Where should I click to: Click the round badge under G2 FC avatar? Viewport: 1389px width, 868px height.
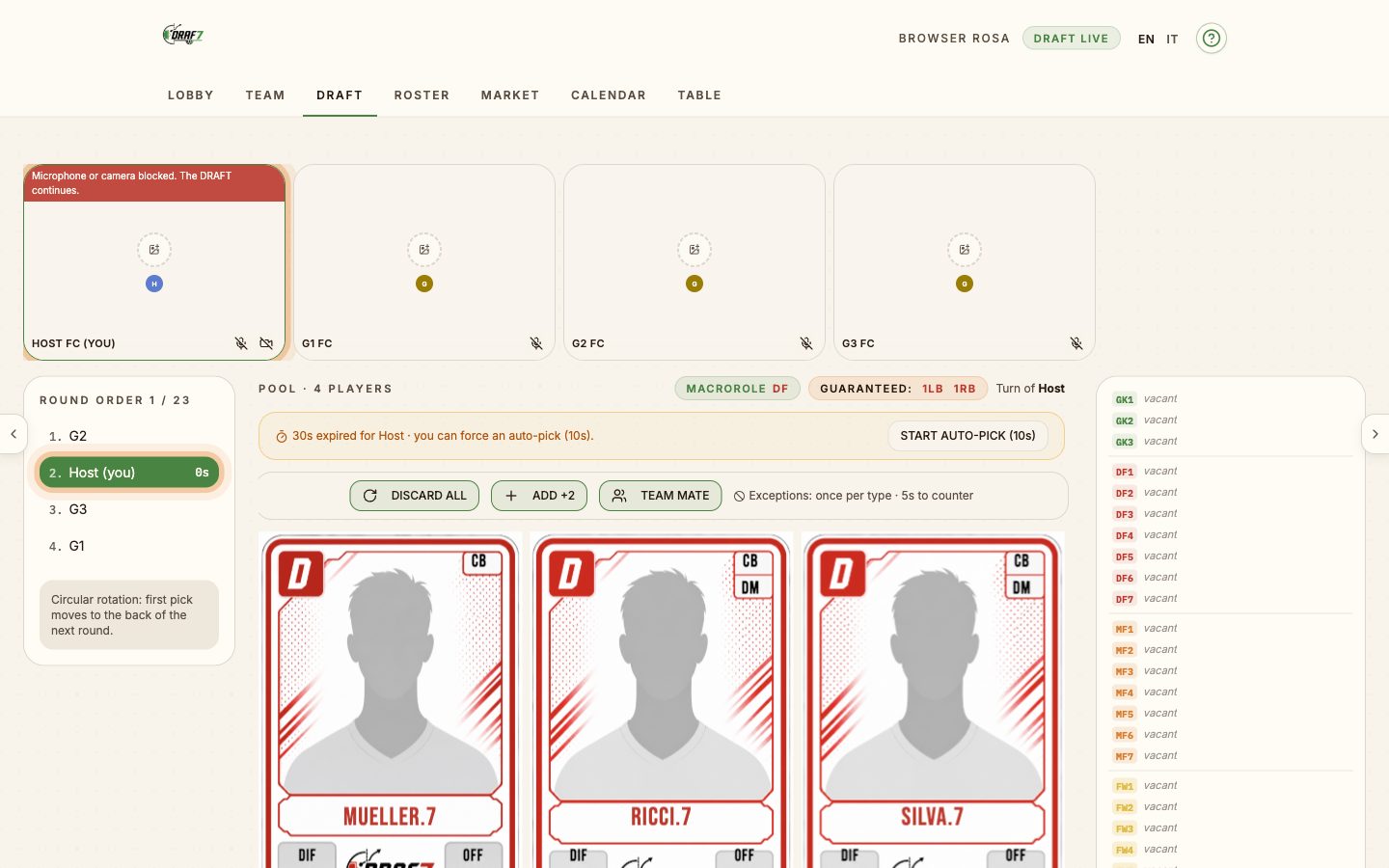click(x=694, y=284)
